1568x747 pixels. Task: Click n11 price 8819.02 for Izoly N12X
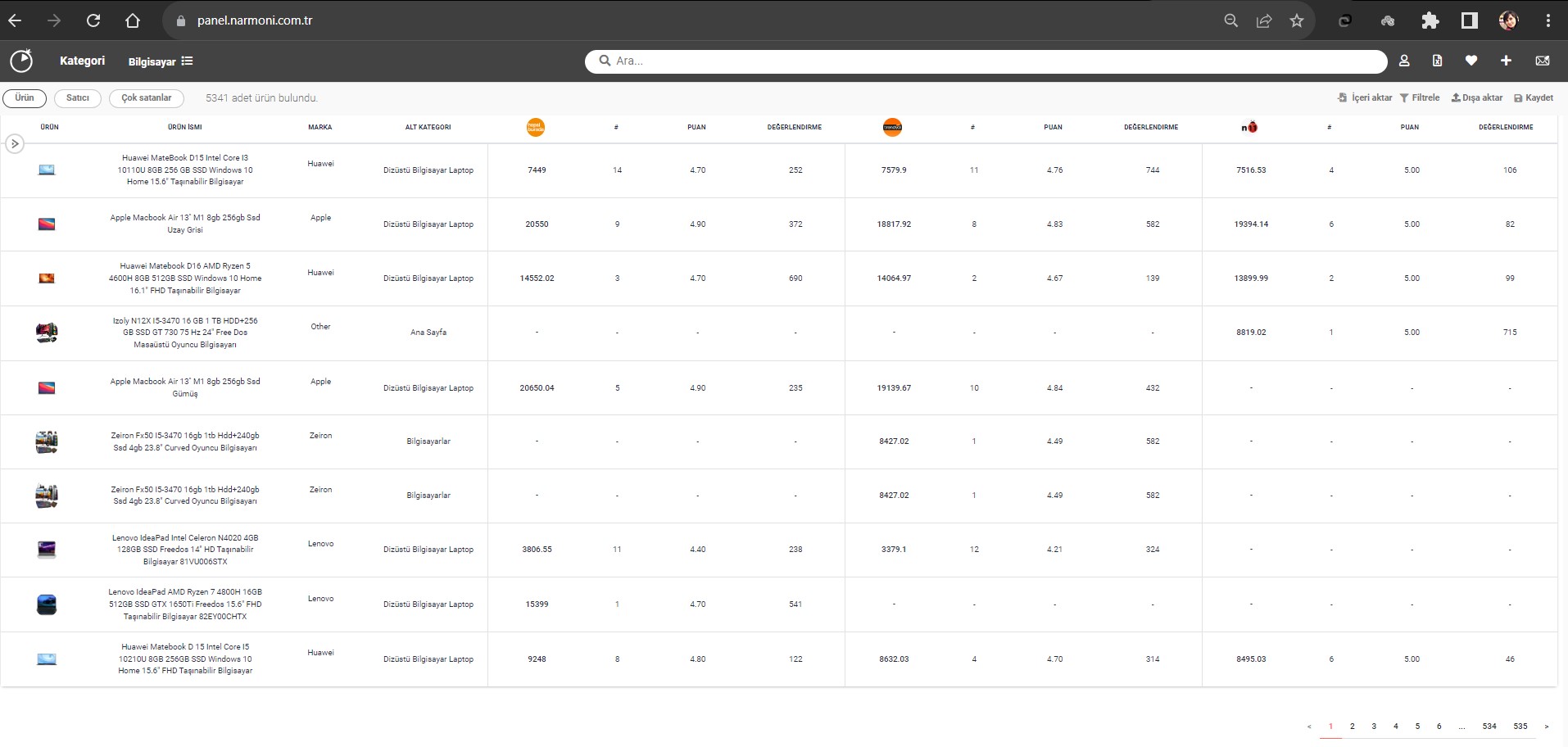click(1251, 333)
